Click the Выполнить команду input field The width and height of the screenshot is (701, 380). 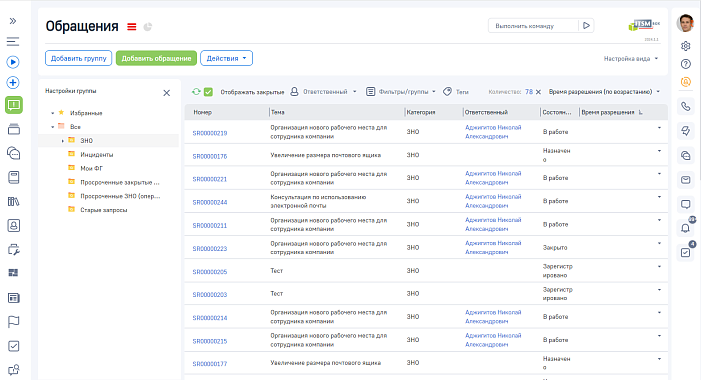click(533, 26)
